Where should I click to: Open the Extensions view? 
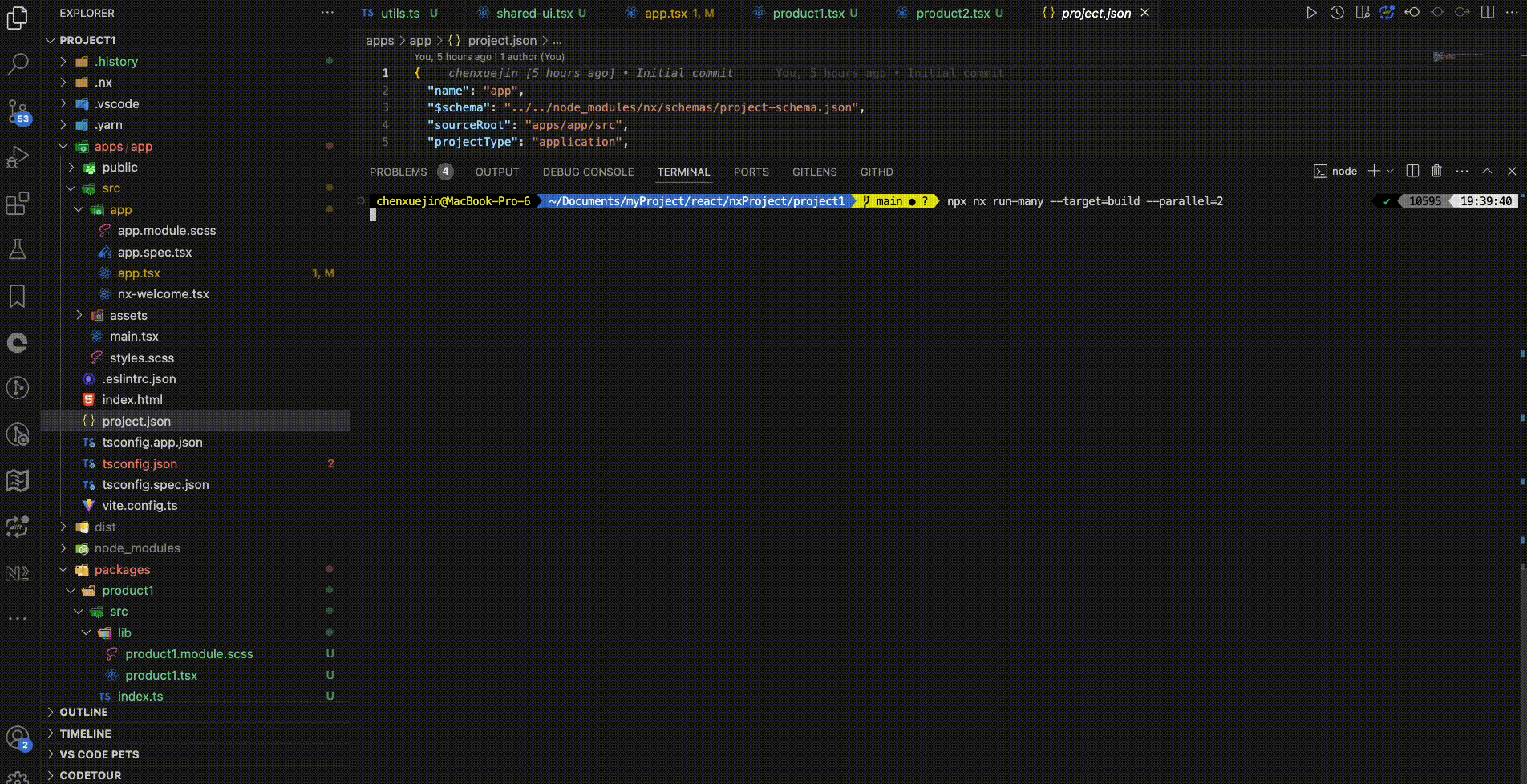point(17,204)
